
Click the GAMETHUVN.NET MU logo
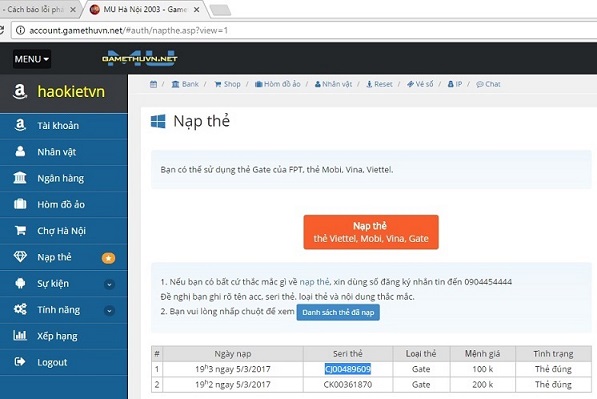139,58
